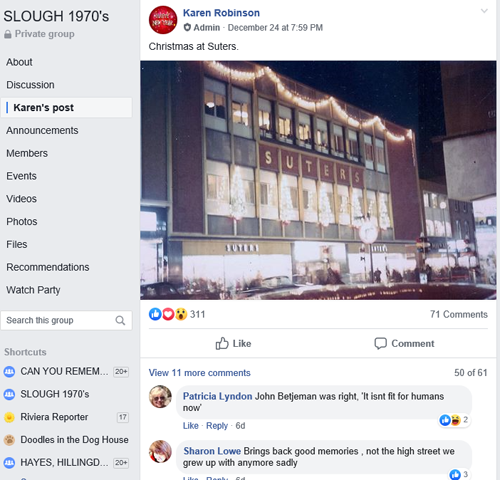The image size is (500, 480).
Task: Select Photos in the group sidebar
Action: [x=22, y=221]
